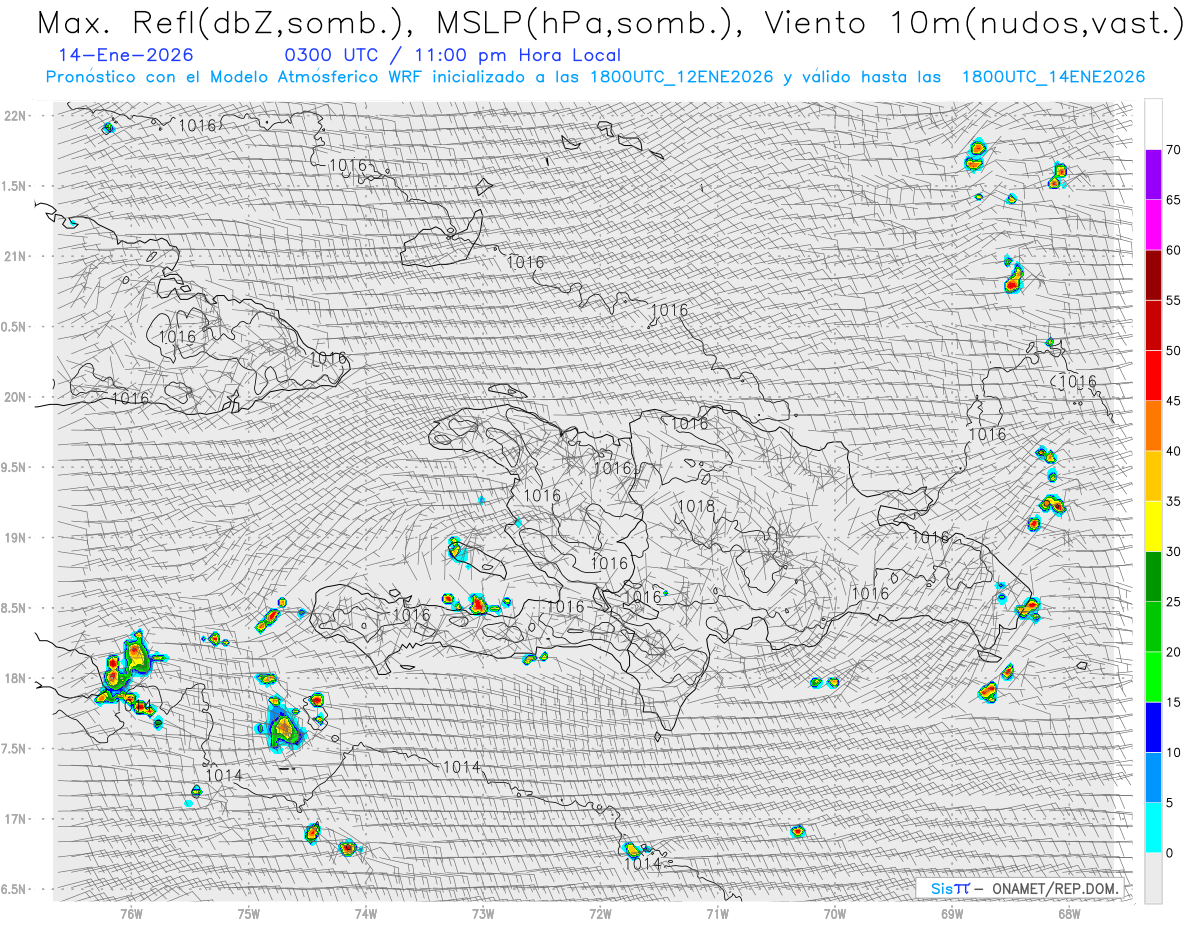Click the '71W' longitude label
Screen dimensions: 1200x927
[x=717, y=913]
